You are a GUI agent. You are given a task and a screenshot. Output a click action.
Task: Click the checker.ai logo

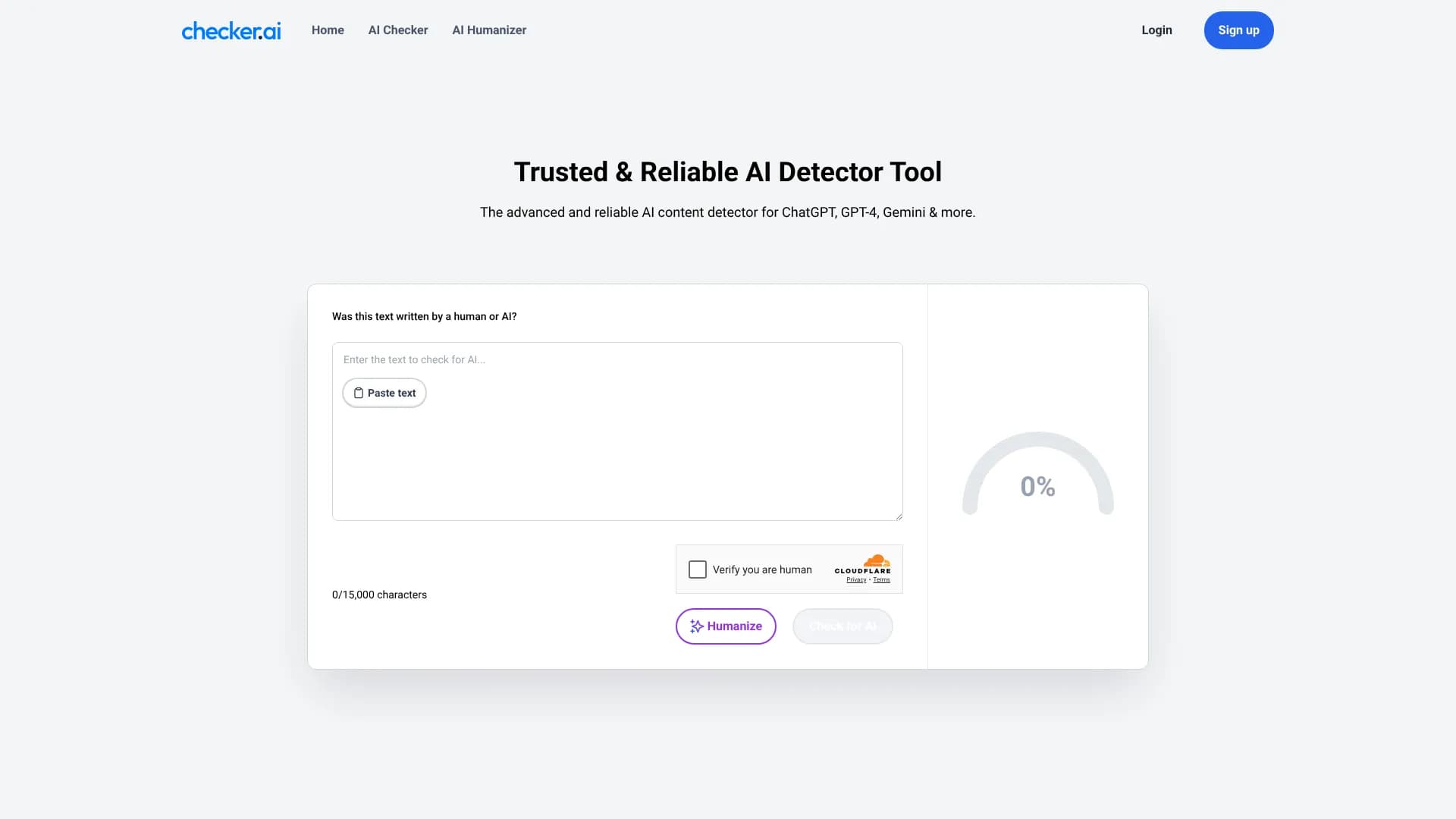[x=231, y=30]
